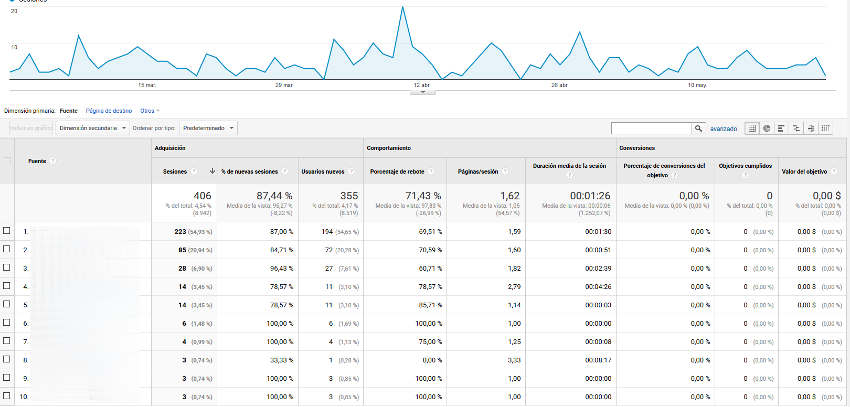
Task: Click the avanzado filter link
Action: point(723,128)
